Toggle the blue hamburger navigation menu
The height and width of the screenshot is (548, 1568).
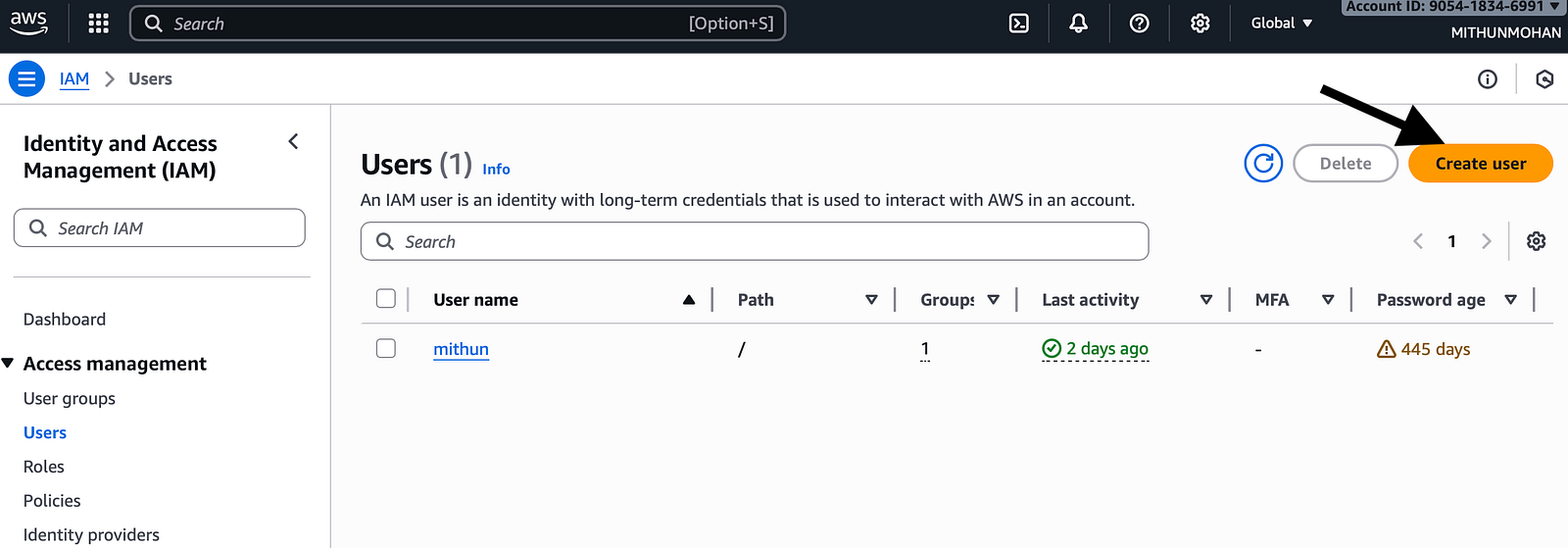tap(26, 78)
